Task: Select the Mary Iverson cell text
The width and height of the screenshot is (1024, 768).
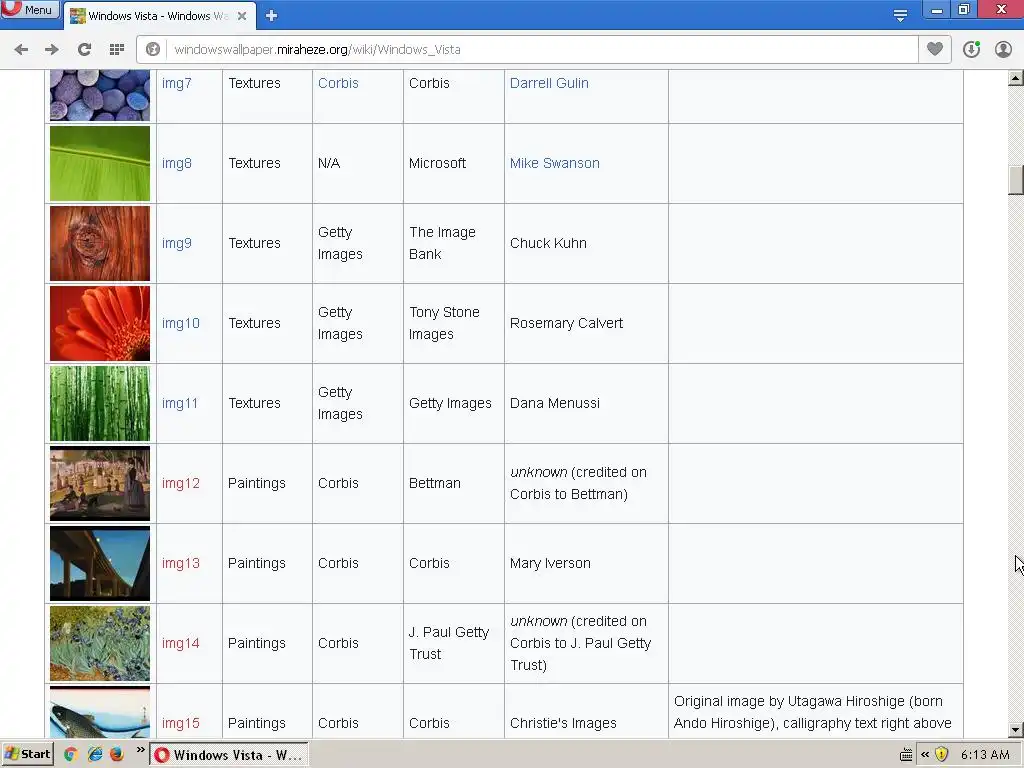Action: tap(550, 563)
